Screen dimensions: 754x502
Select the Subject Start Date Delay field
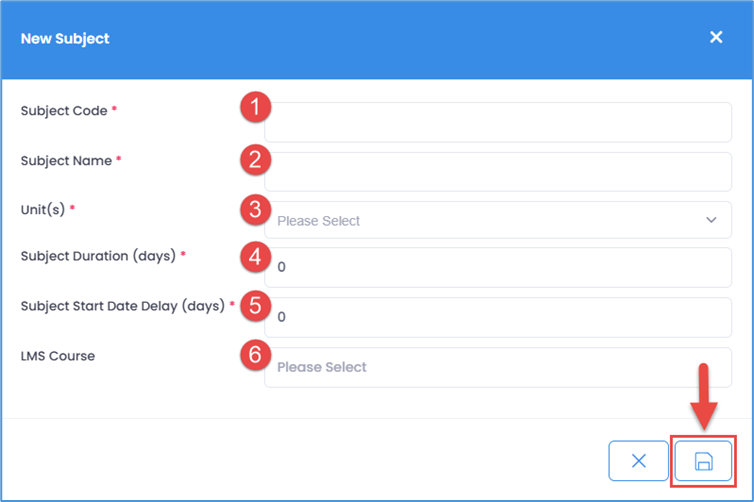[x=498, y=317]
